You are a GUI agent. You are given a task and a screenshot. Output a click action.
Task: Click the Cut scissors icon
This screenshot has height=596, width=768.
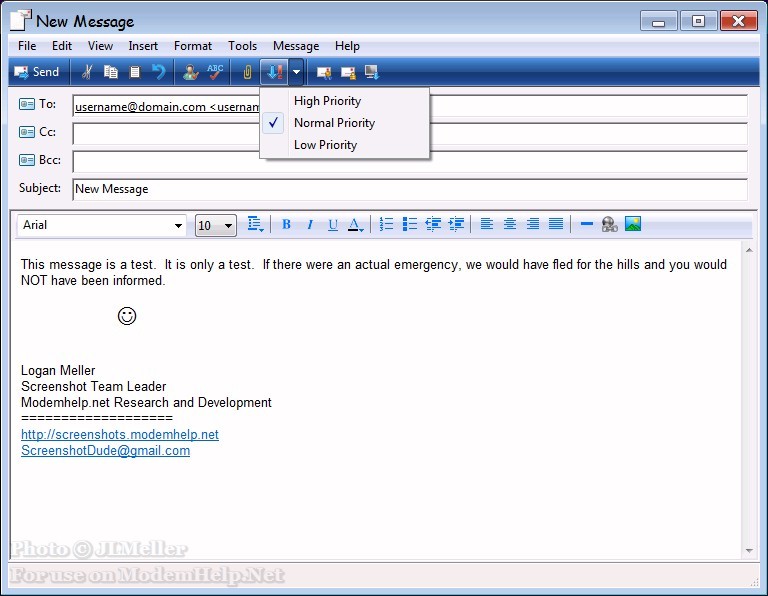(87, 72)
